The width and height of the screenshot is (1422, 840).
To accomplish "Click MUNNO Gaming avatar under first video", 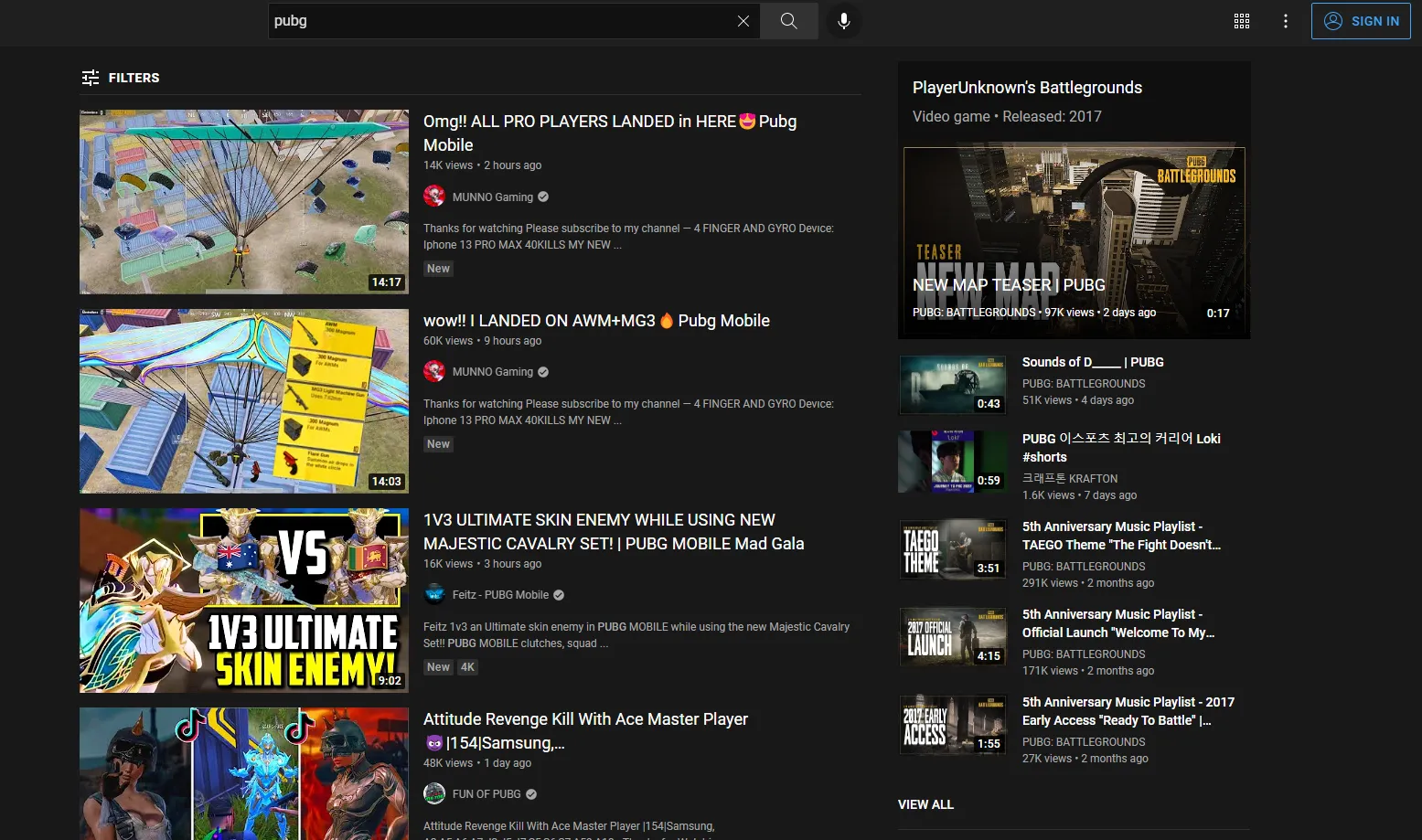I will [x=434, y=196].
